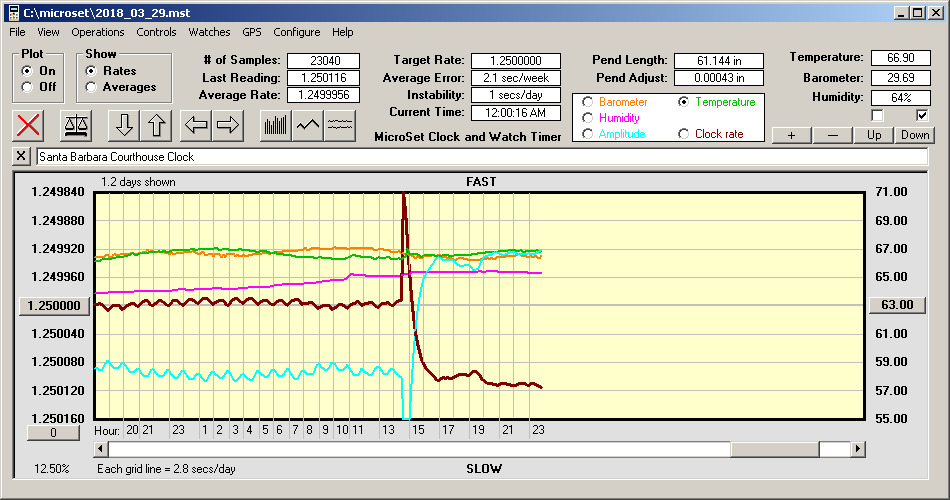Click the Instability value field
This screenshot has width=950, height=500.
[x=516, y=95]
